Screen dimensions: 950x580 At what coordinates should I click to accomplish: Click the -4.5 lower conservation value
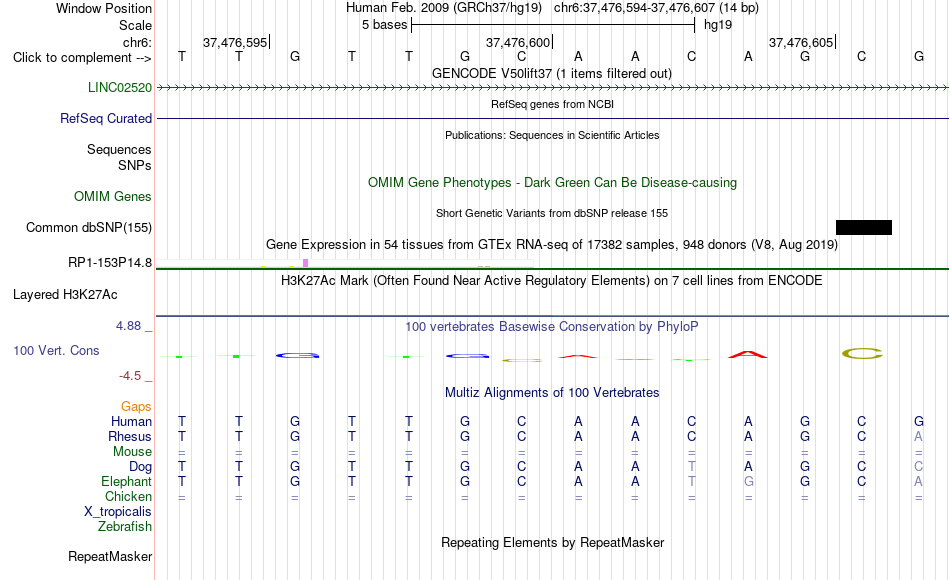tap(130, 376)
